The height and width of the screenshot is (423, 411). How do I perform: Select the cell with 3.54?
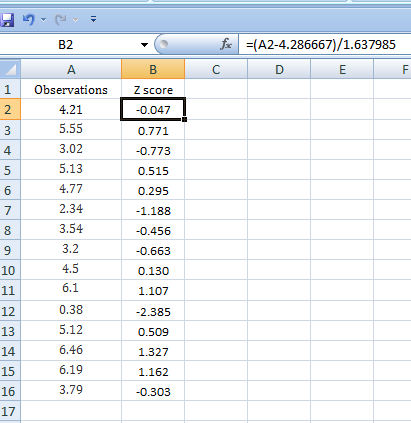click(71, 229)
